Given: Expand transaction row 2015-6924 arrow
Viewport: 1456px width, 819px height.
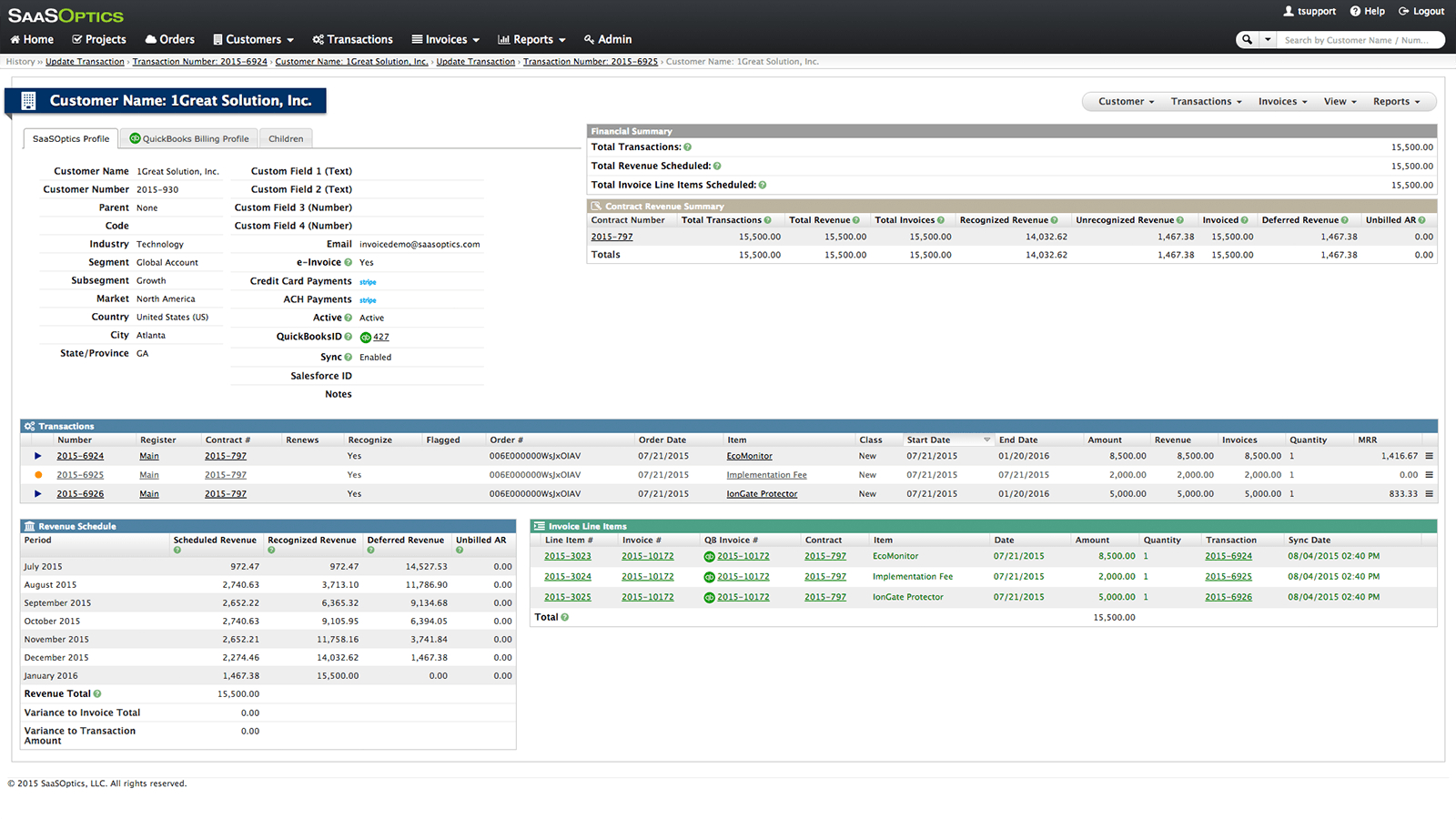Looking at the screenshot, I should [x=38, y=456].
